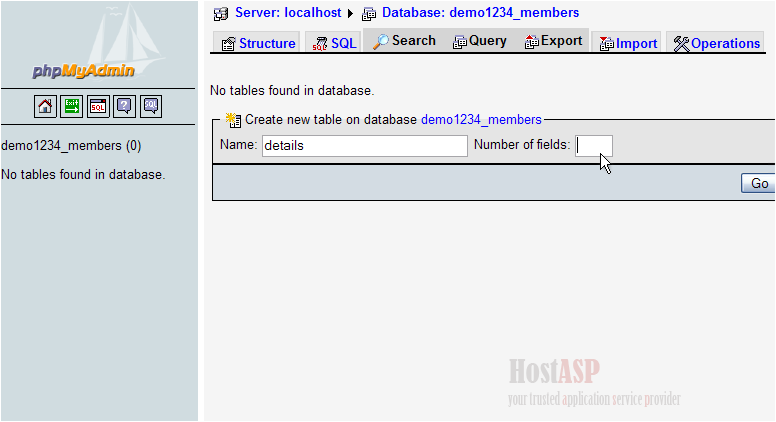Click the green Exit logout icon
The image size is (776, 422).
[x=72, y=106]
